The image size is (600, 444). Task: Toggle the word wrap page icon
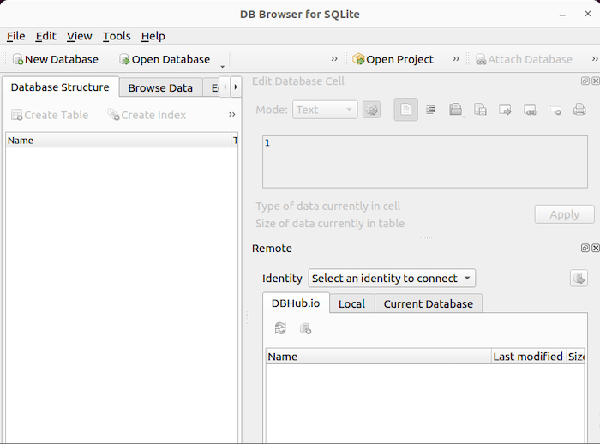[x=406, y=110]
